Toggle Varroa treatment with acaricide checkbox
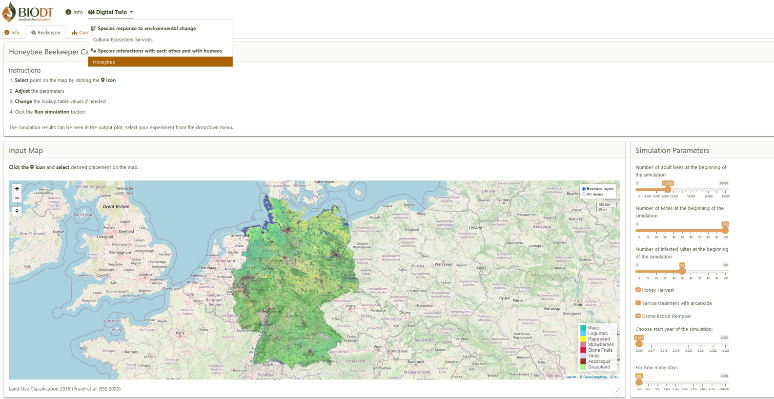The height and width of the screenshot is (399, 774). (x=638, y=303)
